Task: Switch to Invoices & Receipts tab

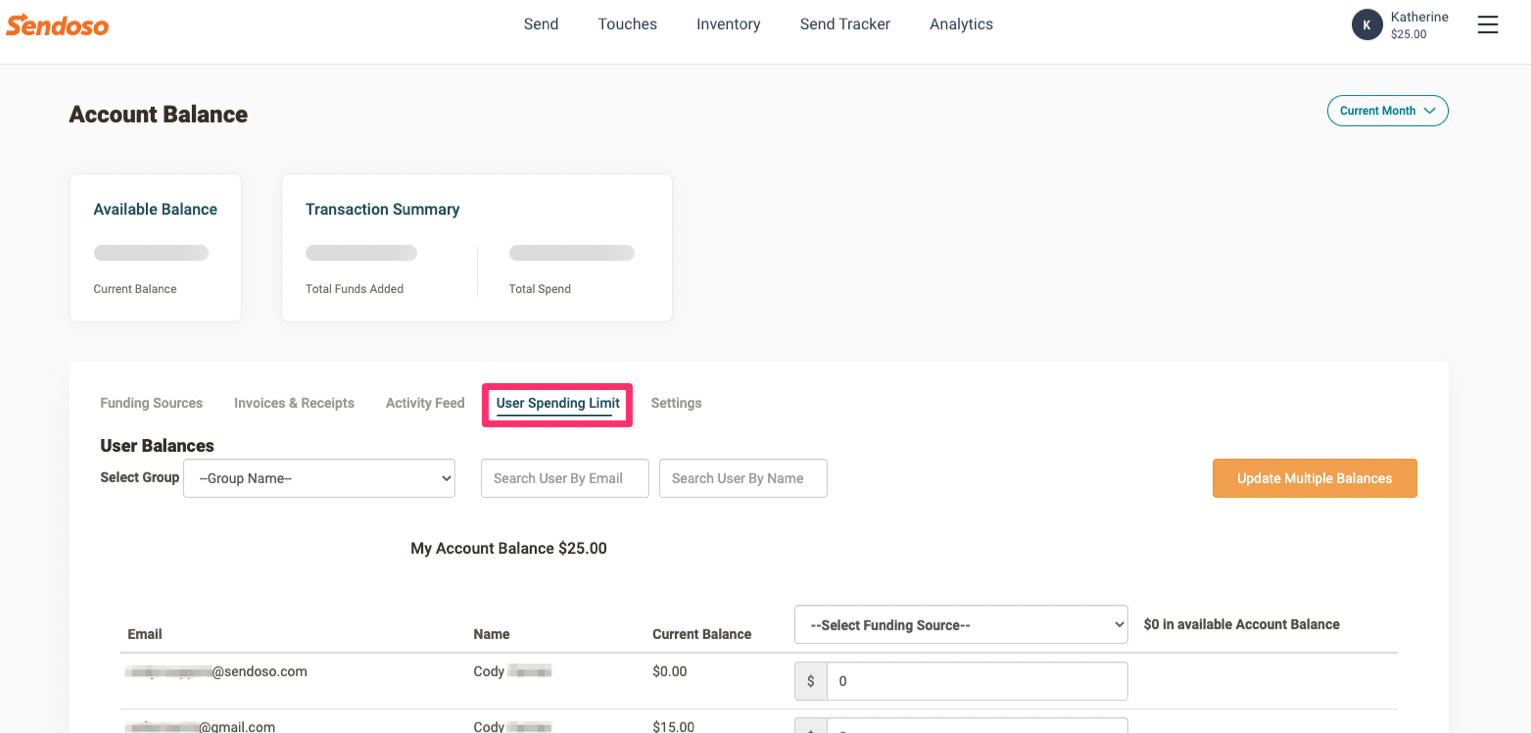Action: pyautogui.click(x=294, y=403)
